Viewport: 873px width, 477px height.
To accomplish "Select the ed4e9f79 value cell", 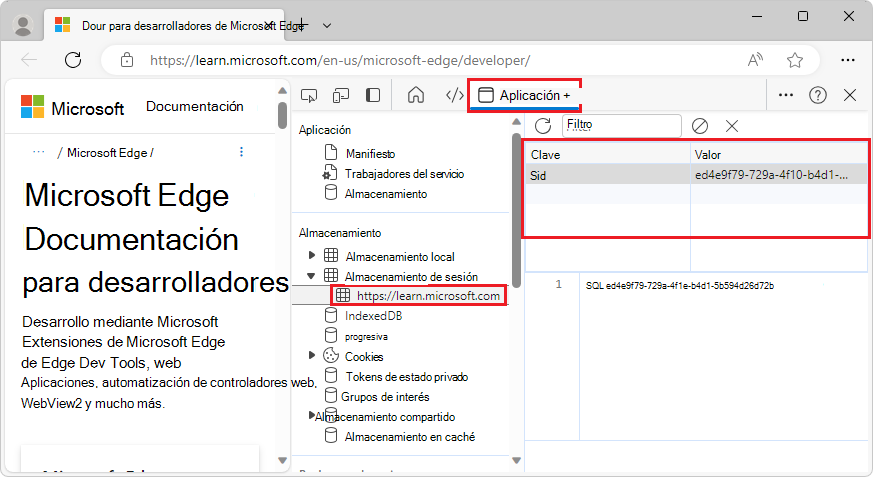I will 779,175.
